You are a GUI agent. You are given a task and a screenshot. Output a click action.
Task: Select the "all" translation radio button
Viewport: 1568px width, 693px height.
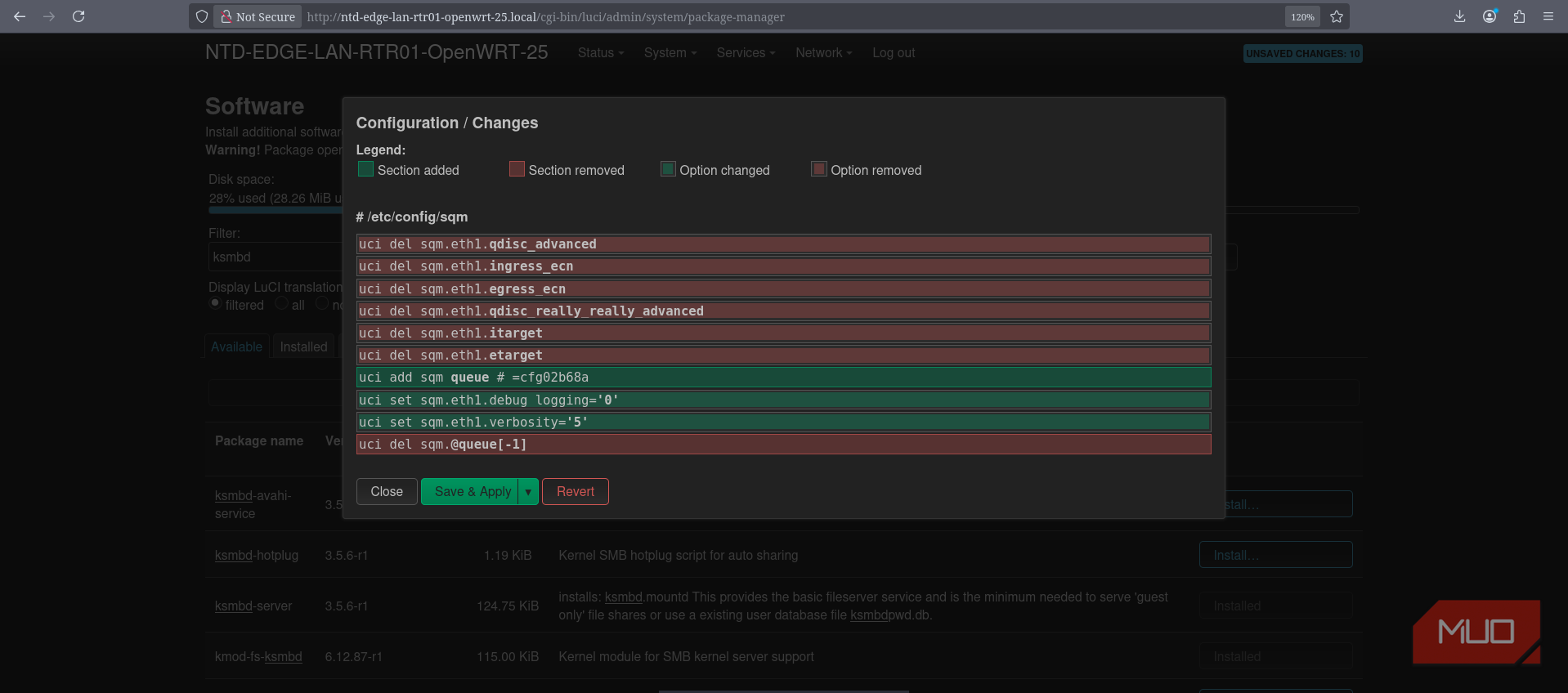tap(281, 303)
